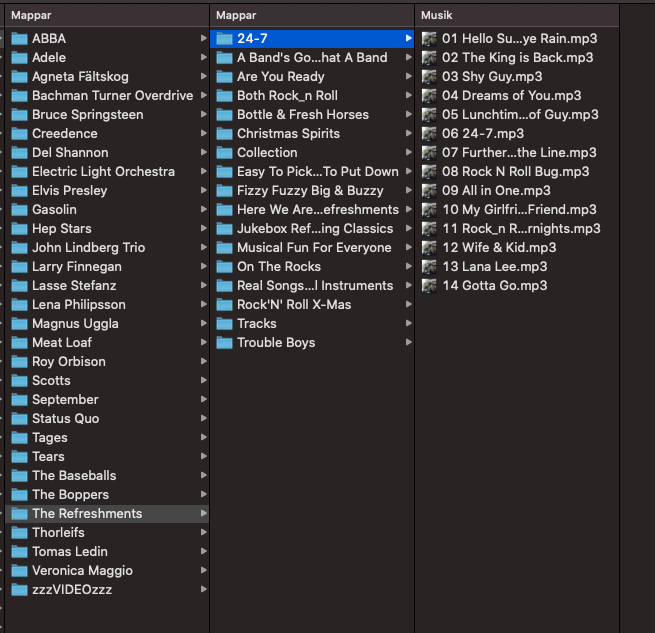
Task: Select the Thorleifs folder
Action: point(107,533)
